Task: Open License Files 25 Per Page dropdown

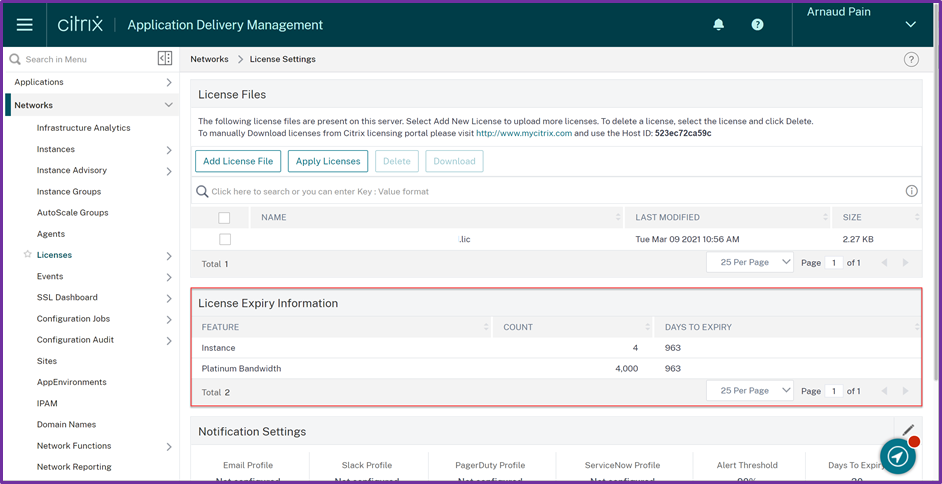Action: 750,262
